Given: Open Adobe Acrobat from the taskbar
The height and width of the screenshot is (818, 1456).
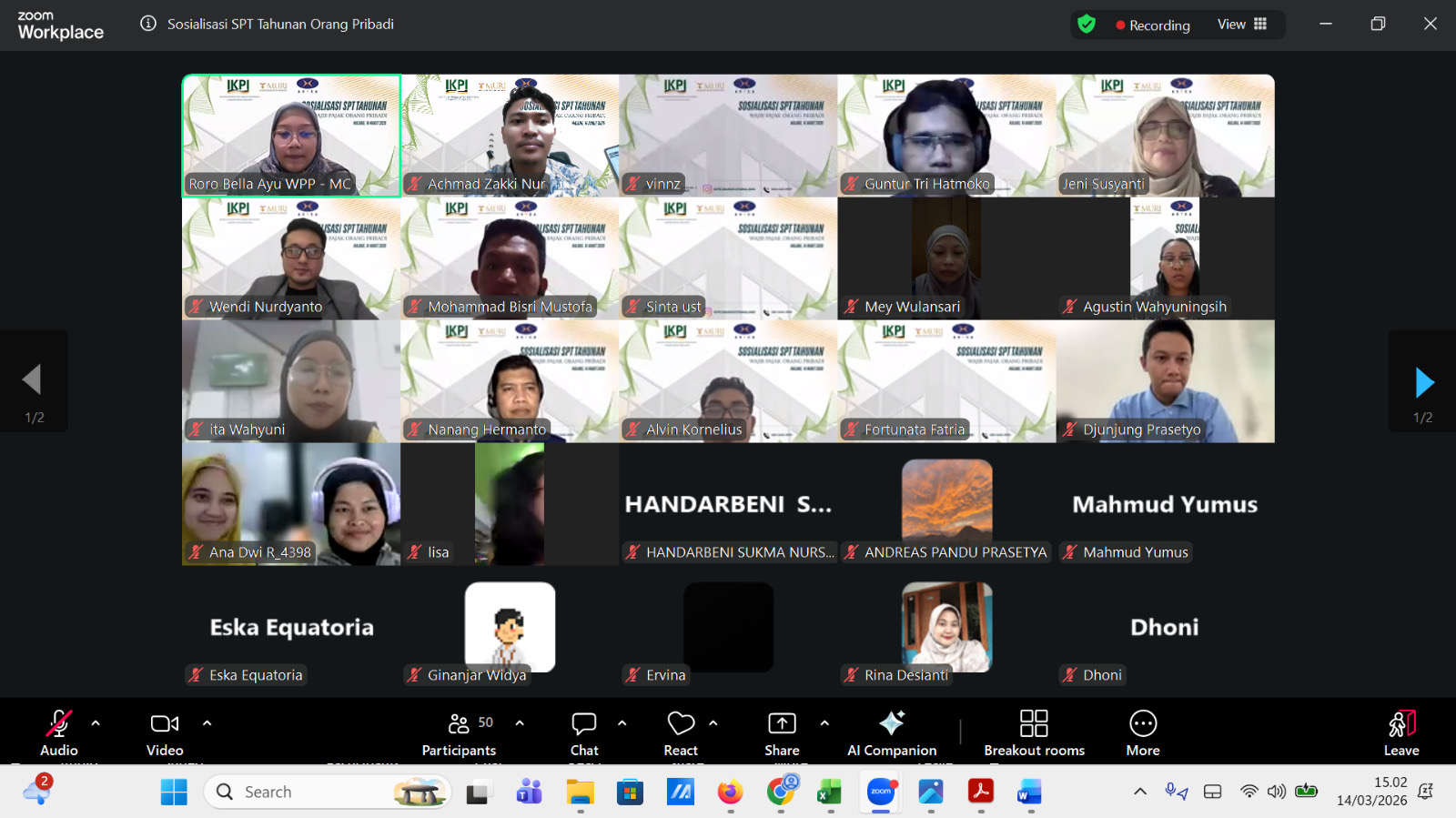Looking at the screenshot, I should point(980,793).
